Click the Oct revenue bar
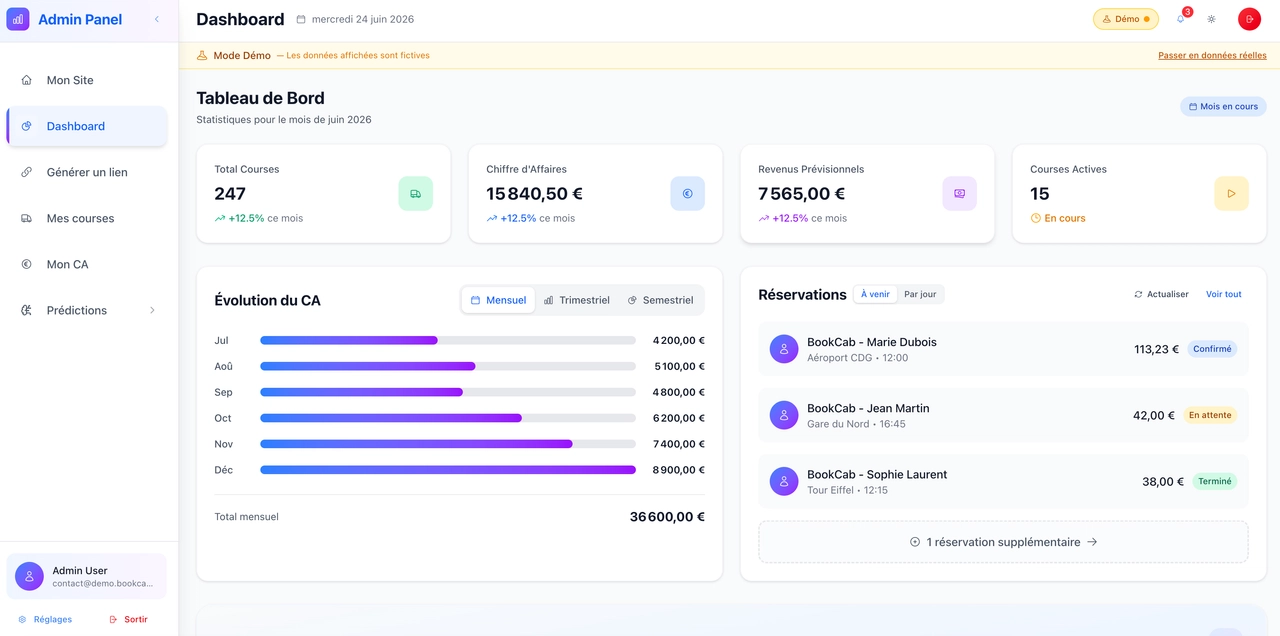Screen dimensions: 1280x636 (448, 418)
